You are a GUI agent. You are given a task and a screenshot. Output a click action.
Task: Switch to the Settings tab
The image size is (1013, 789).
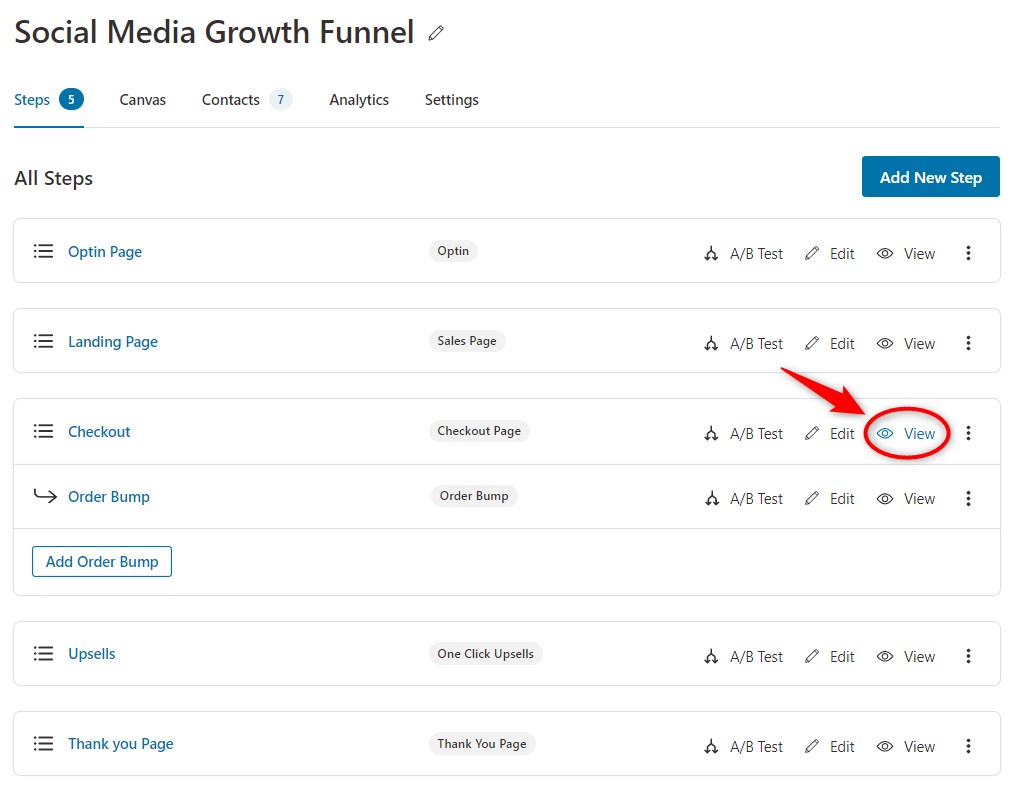pos(452,100)
